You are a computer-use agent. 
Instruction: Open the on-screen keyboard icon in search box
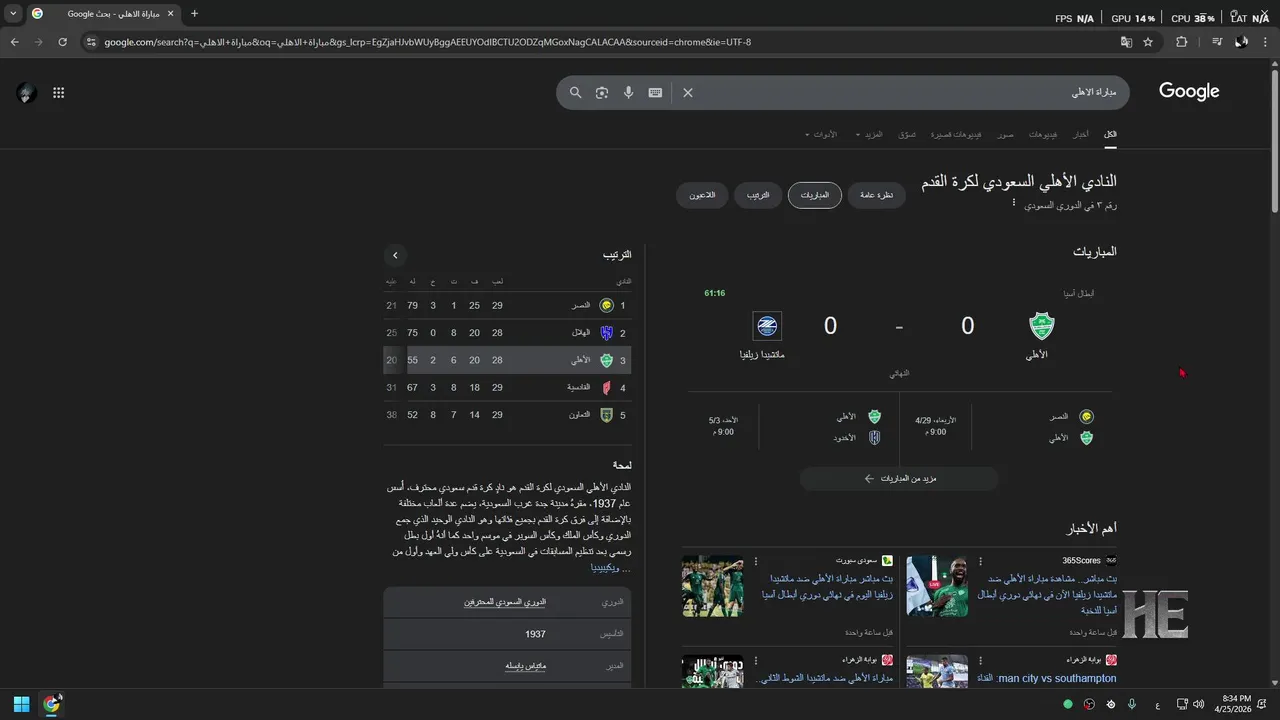[x=655, y=92]
